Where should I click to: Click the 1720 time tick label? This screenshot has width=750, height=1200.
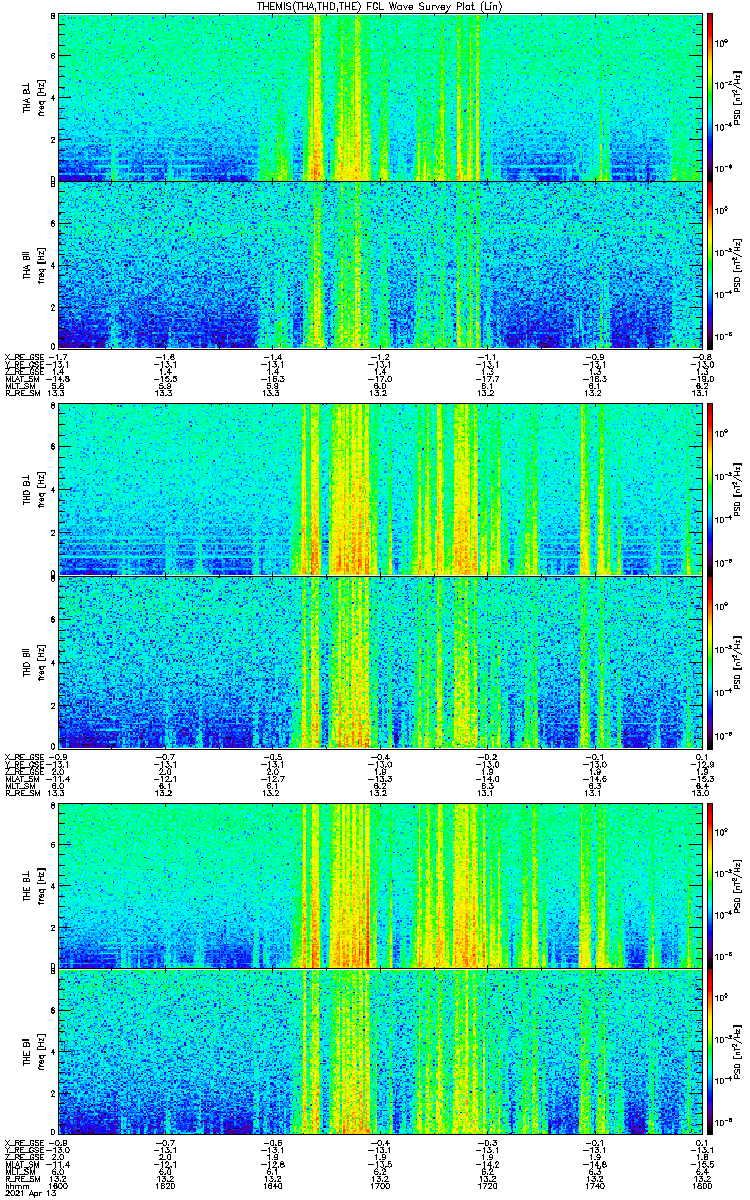click(486, 1186)
